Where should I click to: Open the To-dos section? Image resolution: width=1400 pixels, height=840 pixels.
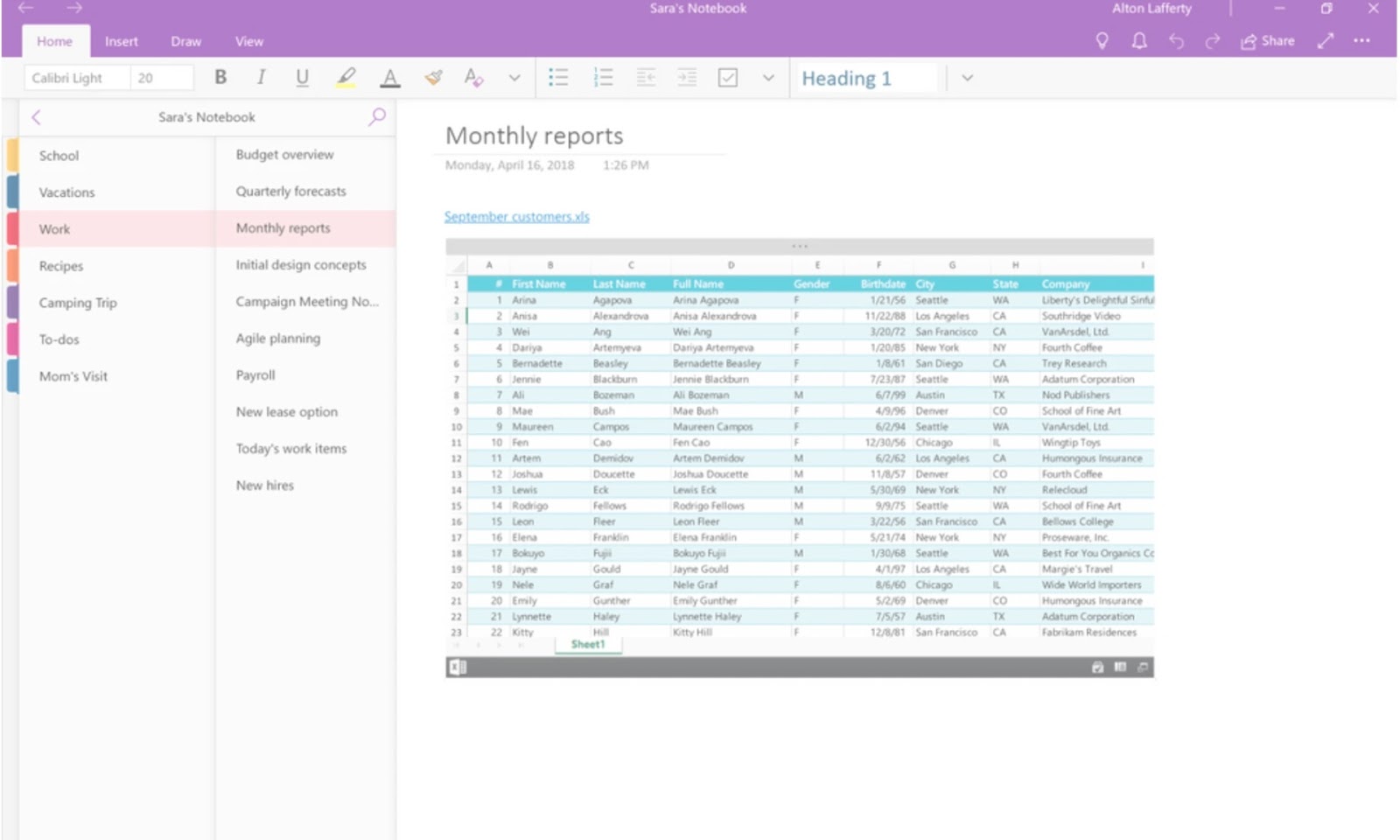(x=117, y=339)
